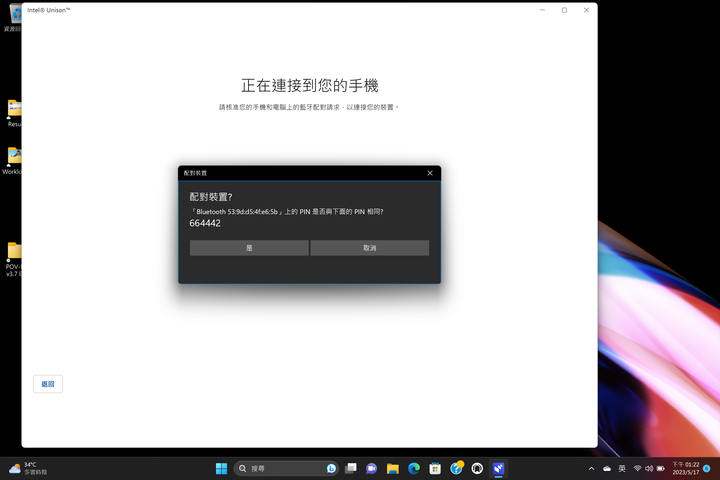Select the Worklo desktop folder icon
The width and height of the screenshot is (720, 480).
point(13,161)
